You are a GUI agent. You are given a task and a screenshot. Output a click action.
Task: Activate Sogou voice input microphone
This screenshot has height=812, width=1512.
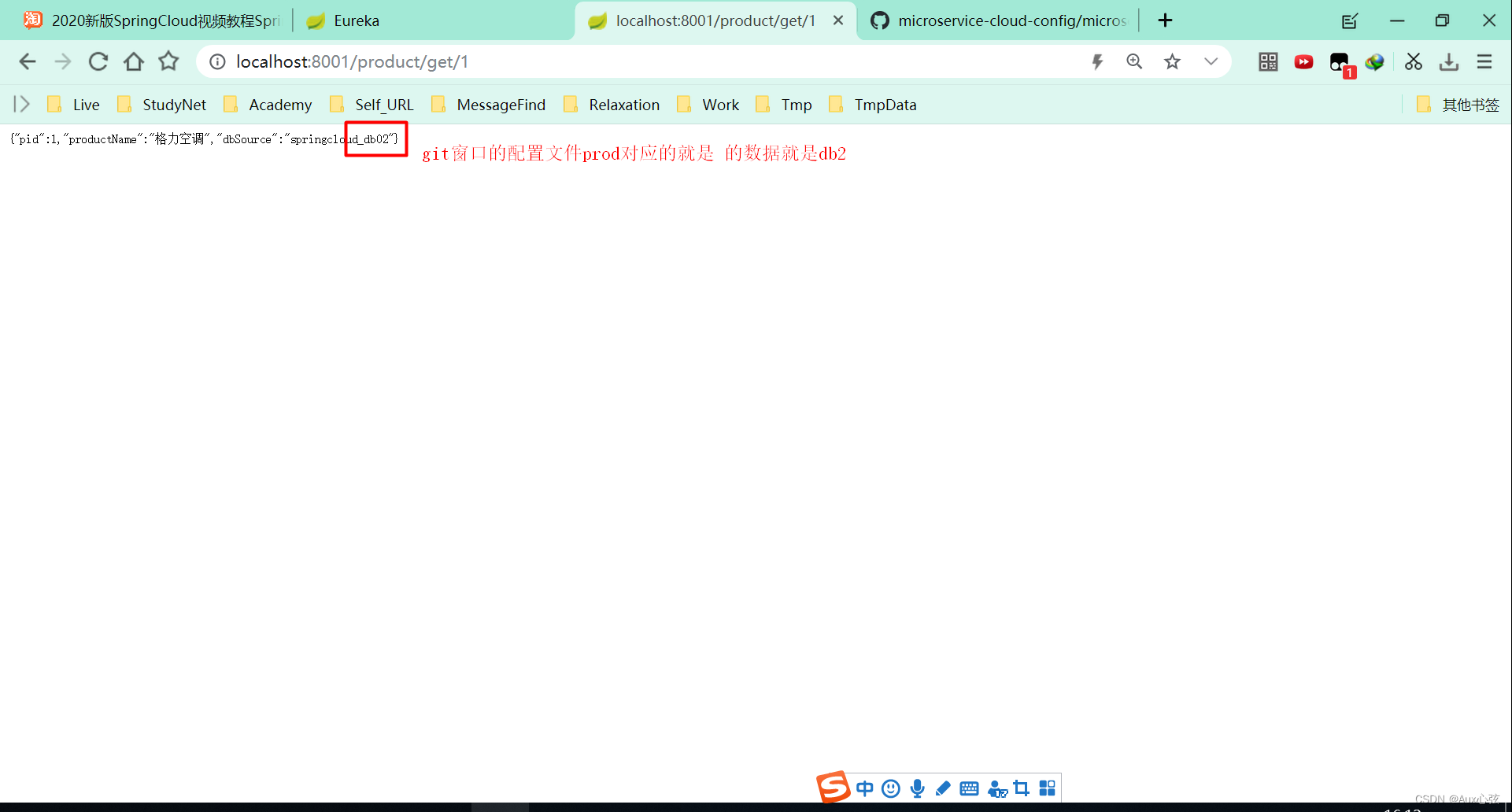click(916, 788)
